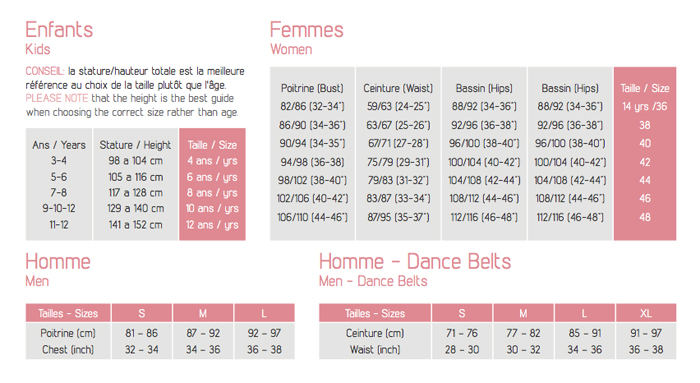Click the 141 a 152 cm height
Viewport: 700px width, 383px height.
[135, 225]
